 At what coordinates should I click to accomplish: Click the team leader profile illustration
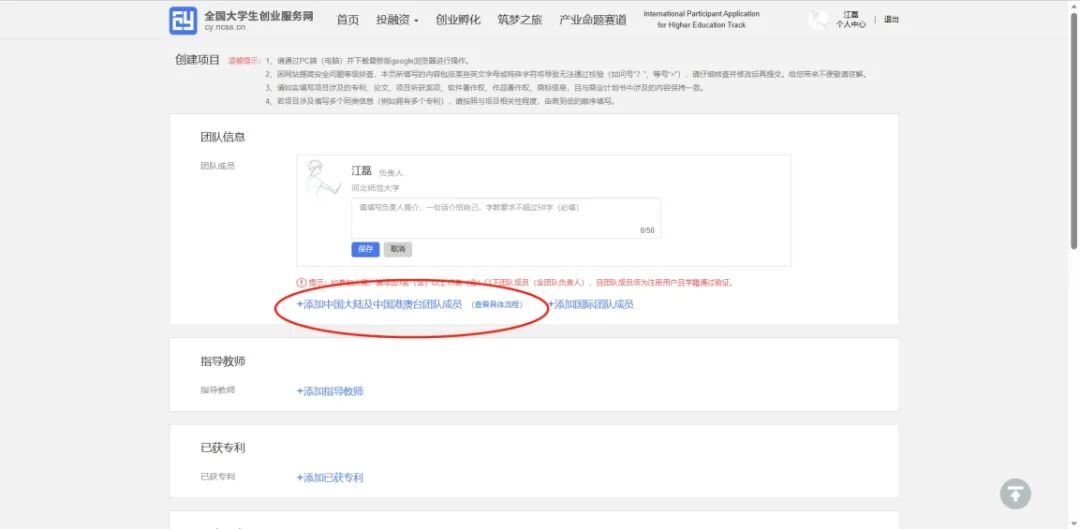323,179
